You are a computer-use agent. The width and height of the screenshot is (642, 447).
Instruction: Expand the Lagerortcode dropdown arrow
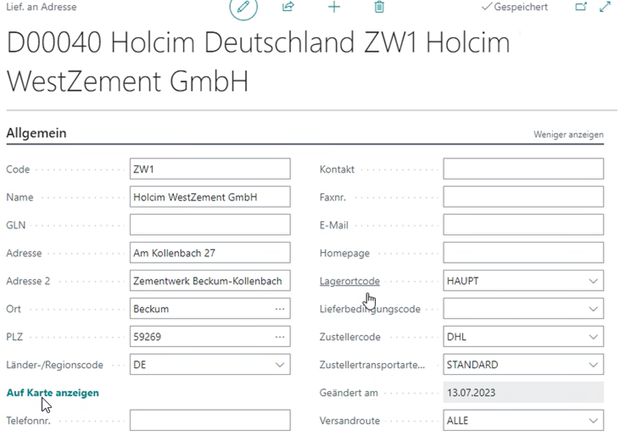coord(593,281)
